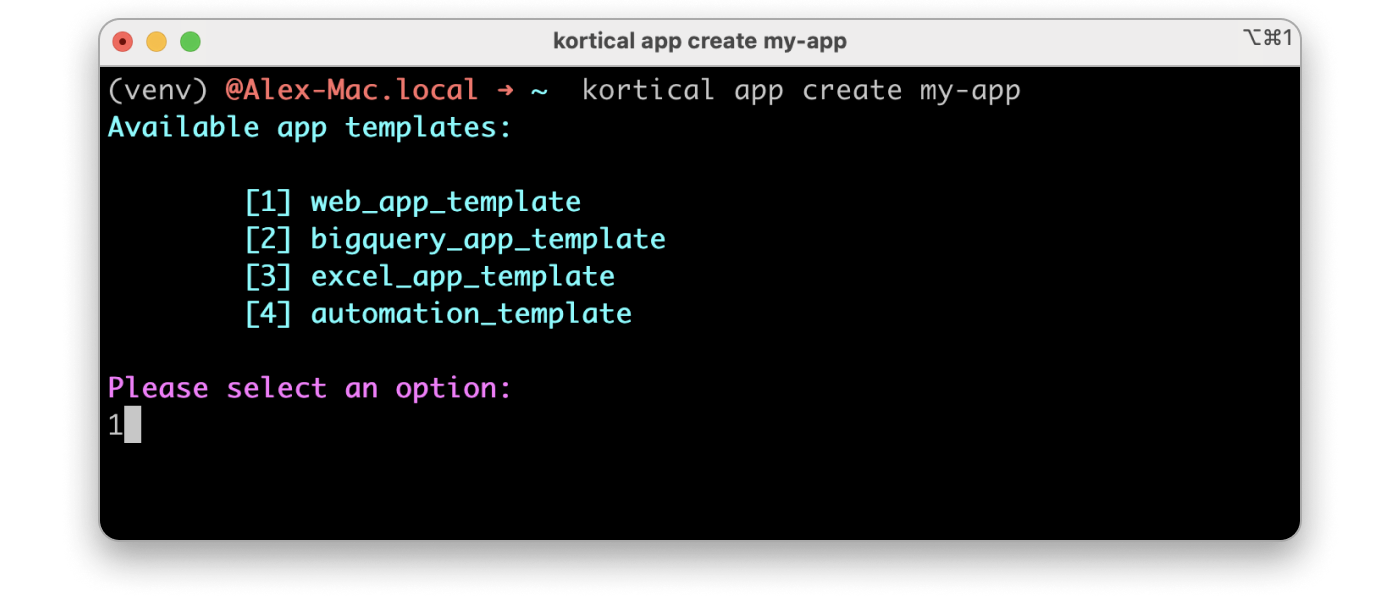Click the [3] option number
The image size is (1400, 600).
tap(269, 276)
